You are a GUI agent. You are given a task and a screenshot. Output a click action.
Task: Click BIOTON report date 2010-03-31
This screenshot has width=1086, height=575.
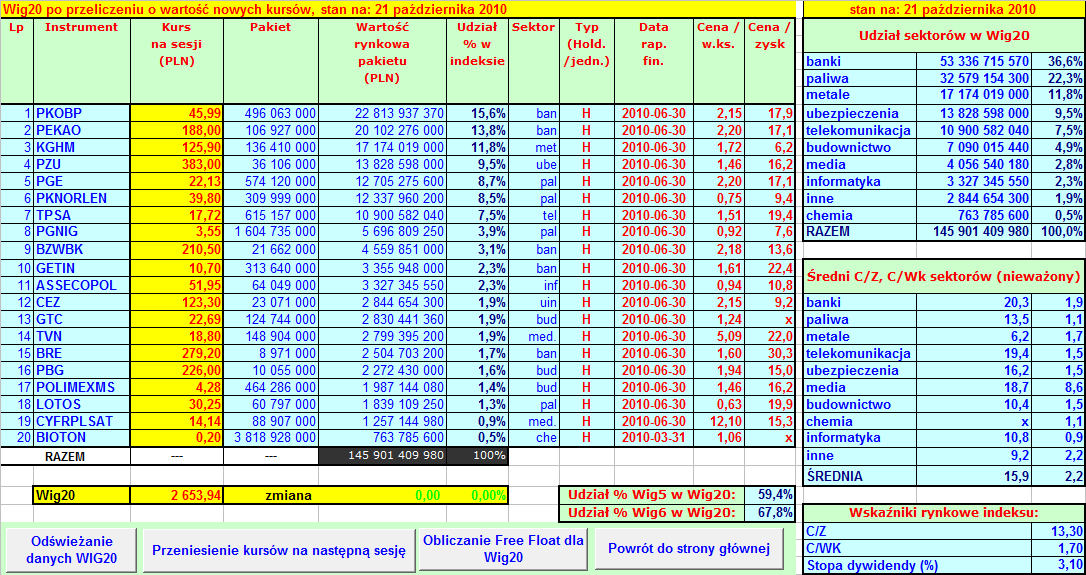click(x=654, y=438)
